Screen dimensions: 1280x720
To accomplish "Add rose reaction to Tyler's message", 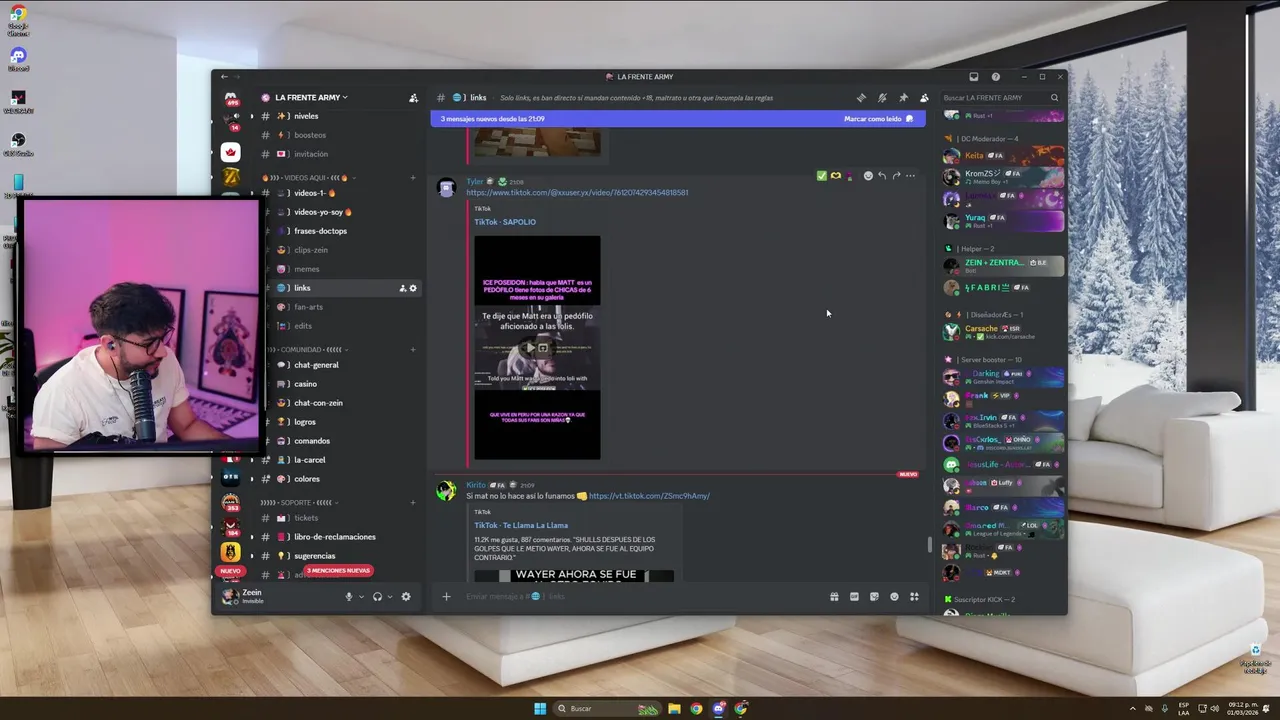I will [x=850, y=176].
